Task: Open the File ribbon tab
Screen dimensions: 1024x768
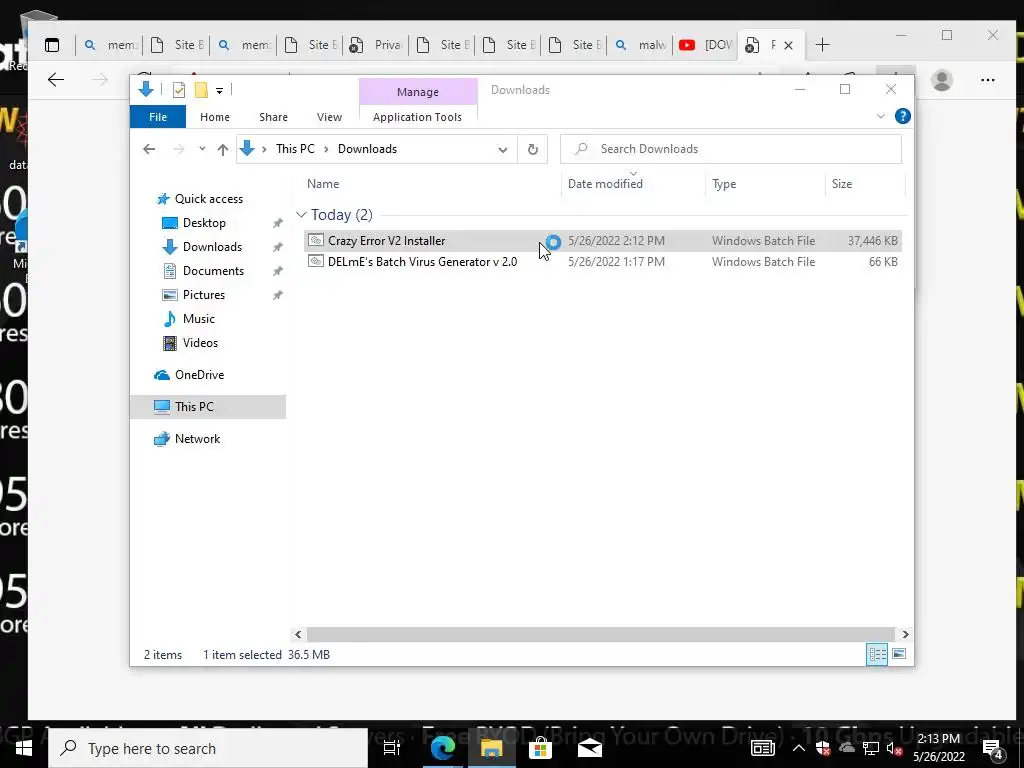Action: coord(158,117)
